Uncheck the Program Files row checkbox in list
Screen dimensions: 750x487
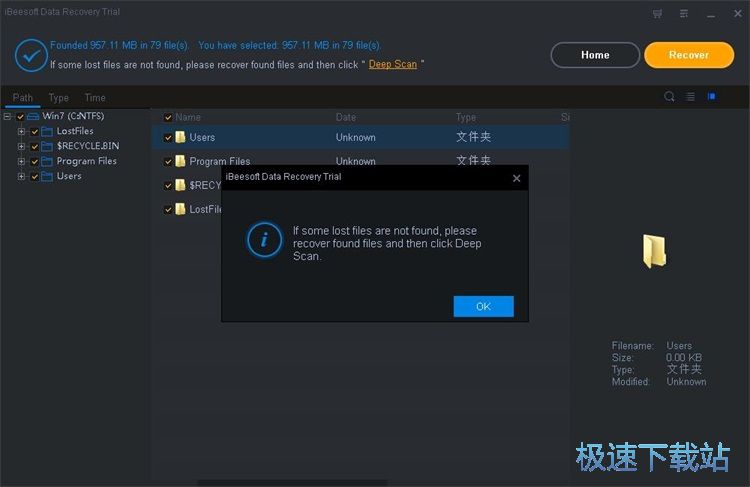pos(168,162)
